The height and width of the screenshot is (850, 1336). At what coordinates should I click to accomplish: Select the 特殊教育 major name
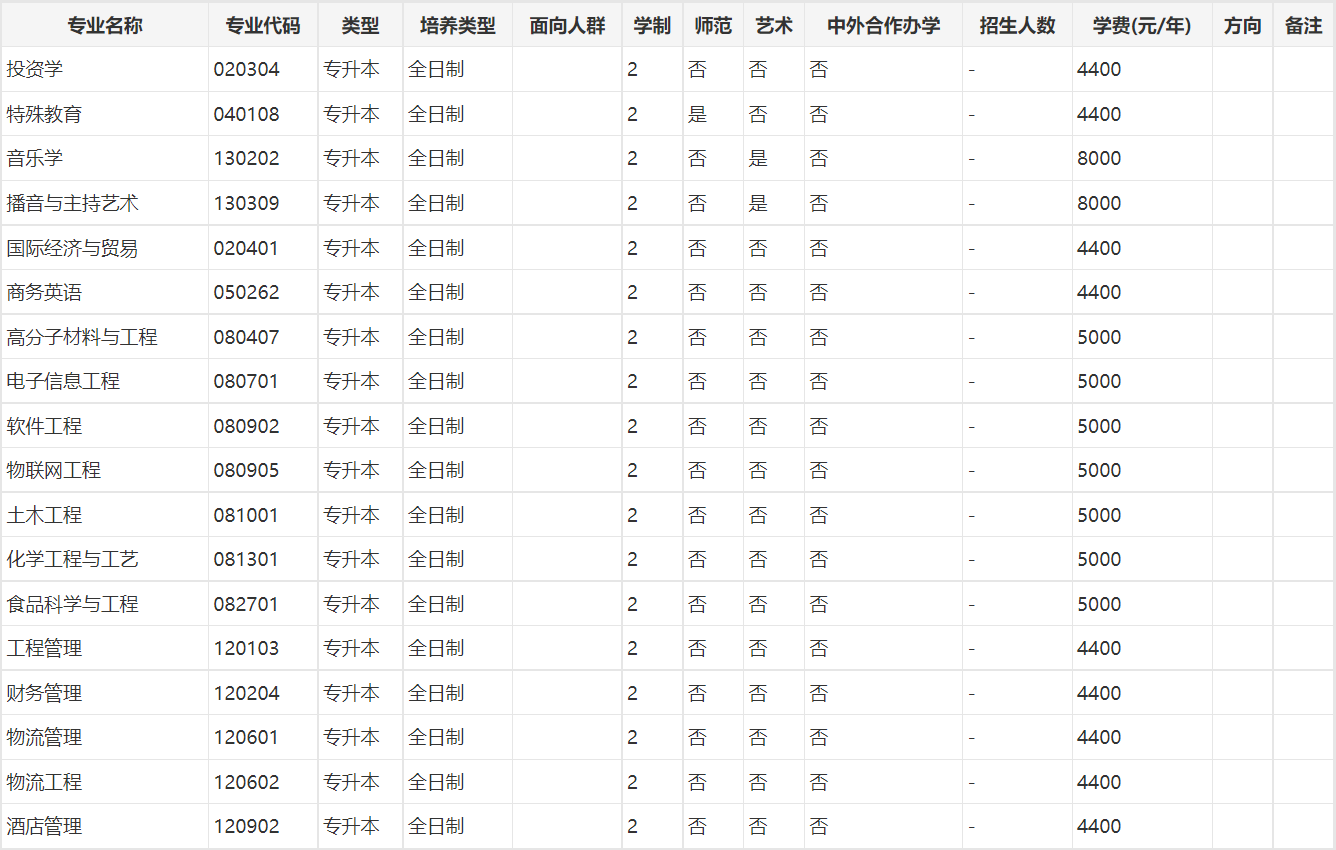[x=44, y=115]
